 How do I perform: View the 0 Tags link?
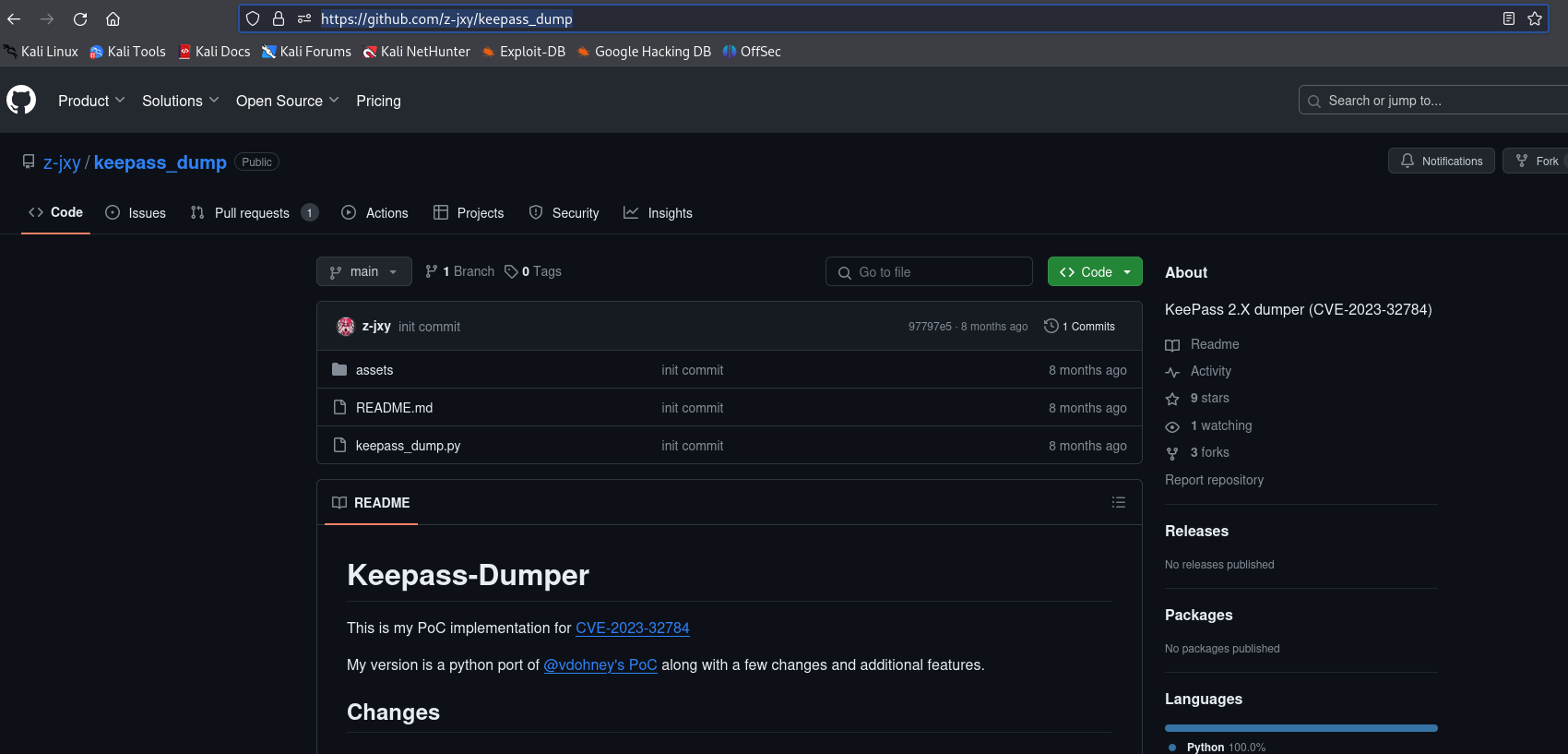[533, 271]
